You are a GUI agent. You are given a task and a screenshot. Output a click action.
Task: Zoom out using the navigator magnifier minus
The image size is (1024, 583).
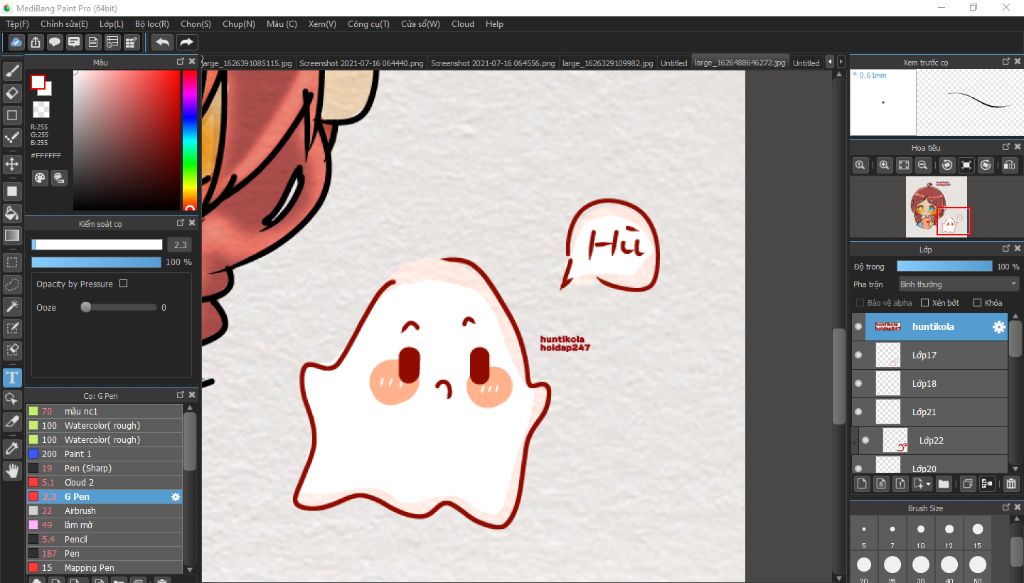[923, 165]
